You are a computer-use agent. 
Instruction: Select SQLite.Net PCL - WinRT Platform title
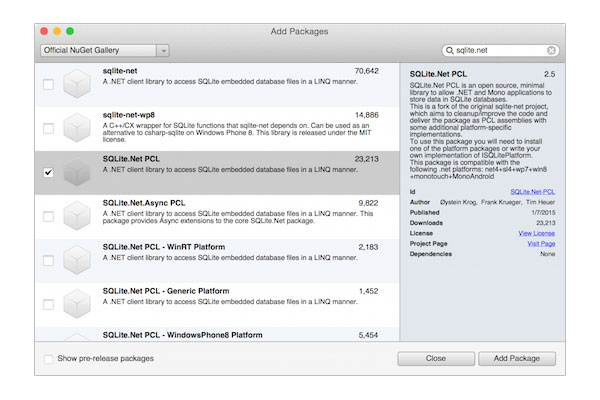[x=164, y=247]
